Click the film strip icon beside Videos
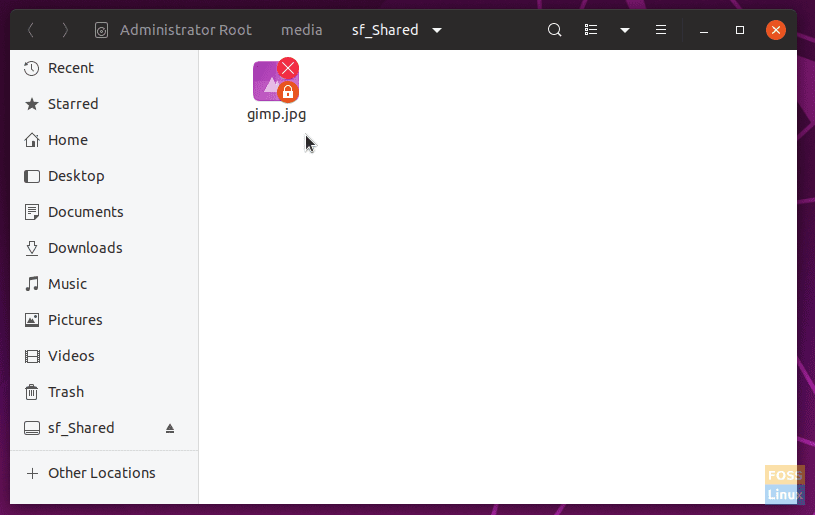815x515 pixels. (x=32, y=356)
